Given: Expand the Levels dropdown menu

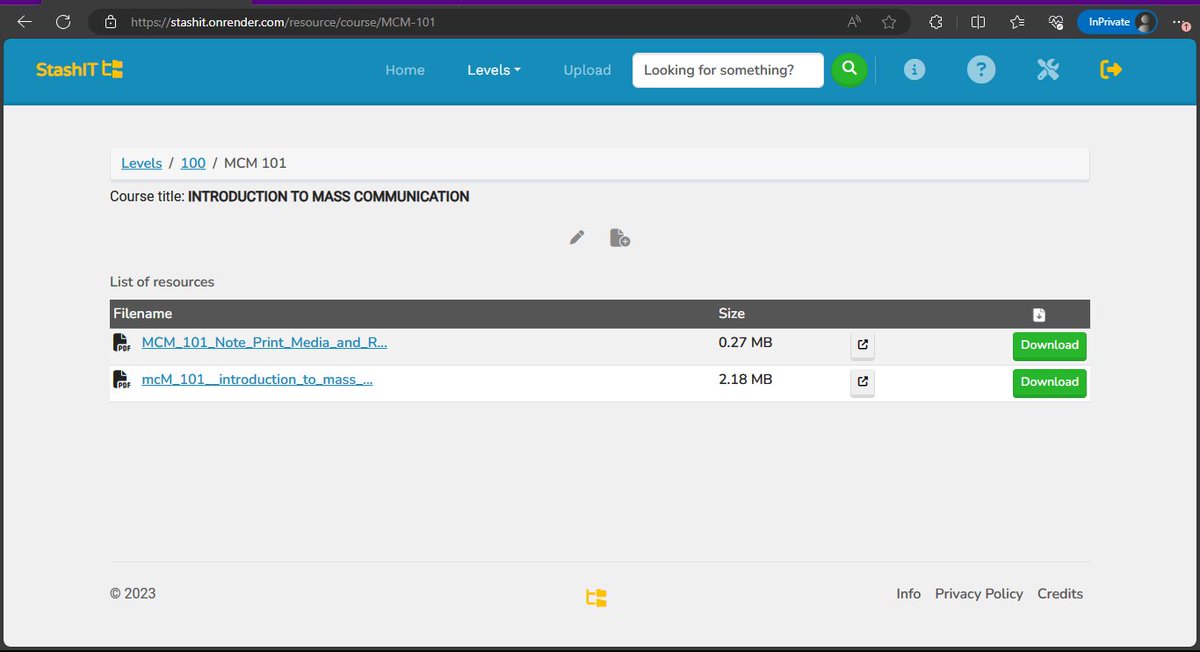Looking at the screenshot, I should (x=494, y=70).
